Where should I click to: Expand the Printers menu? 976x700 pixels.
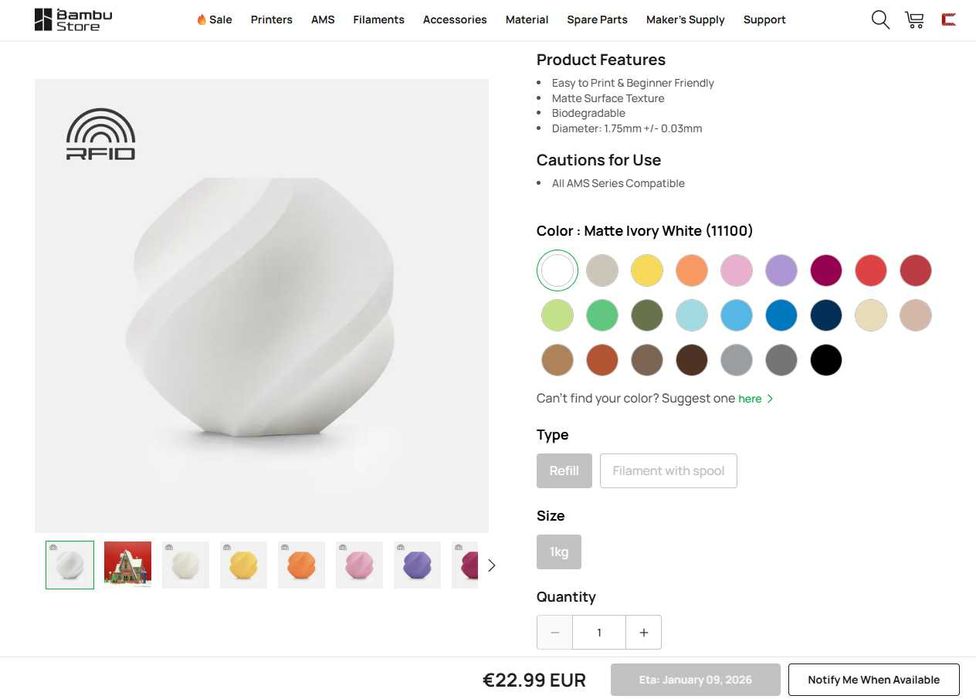271,20
